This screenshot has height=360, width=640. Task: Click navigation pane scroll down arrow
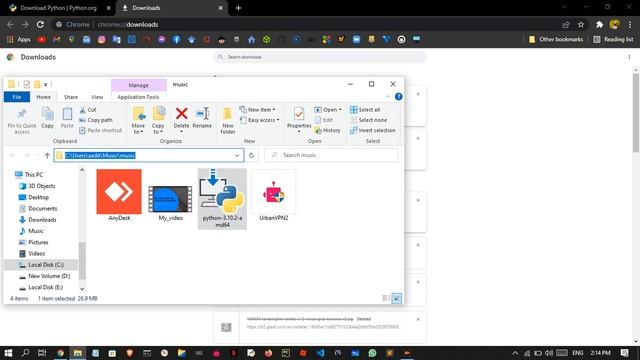(x=82, y=289)
